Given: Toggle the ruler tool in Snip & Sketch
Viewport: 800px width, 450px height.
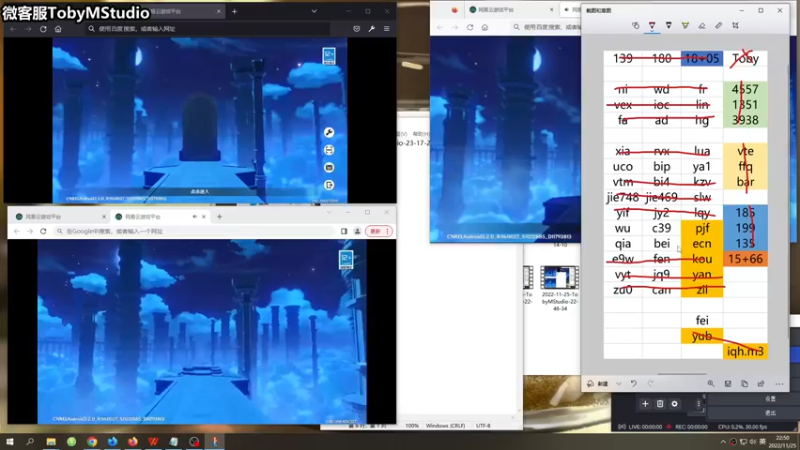Looking at the screenshot, I should (718, 26).
